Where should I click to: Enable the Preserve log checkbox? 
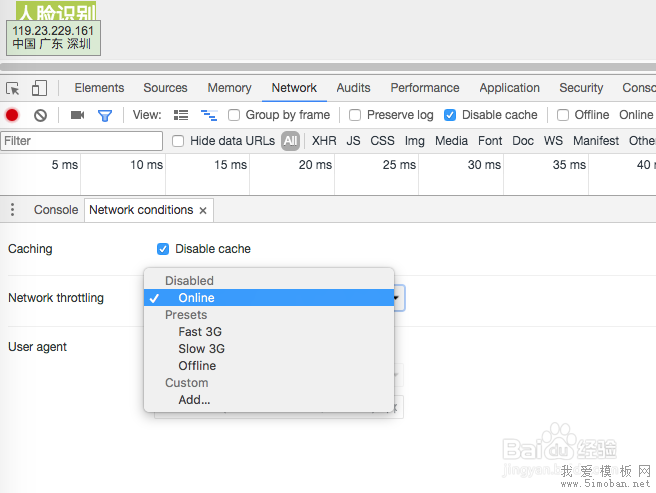(355, 115)
